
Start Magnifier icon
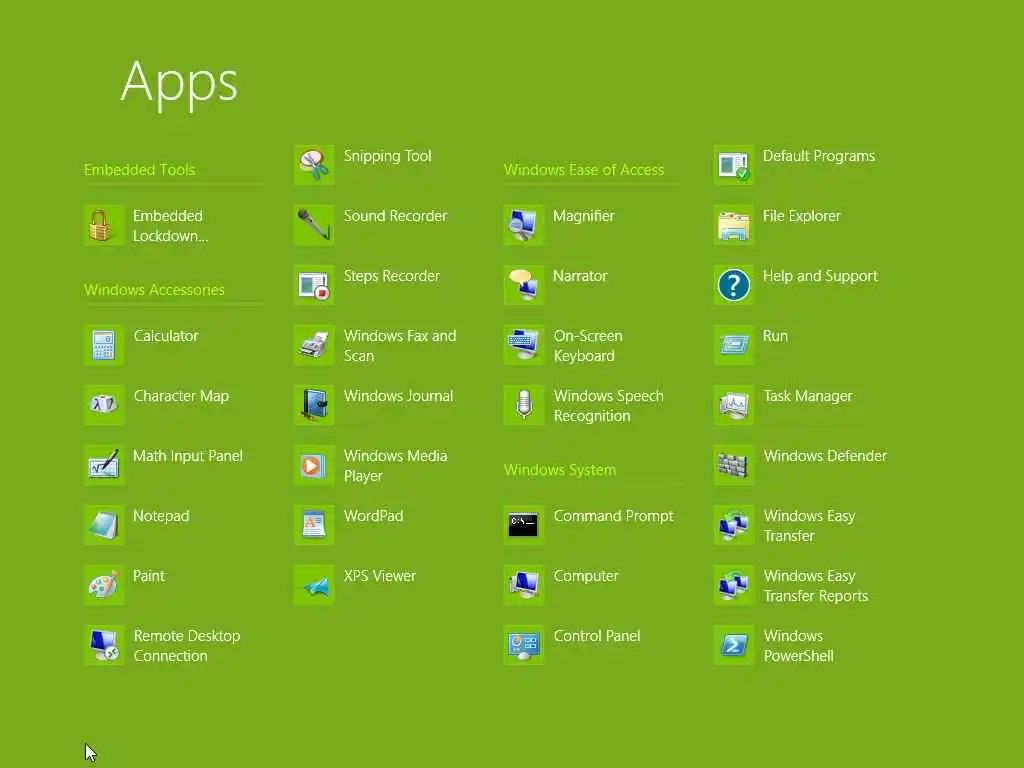(524, 225)
